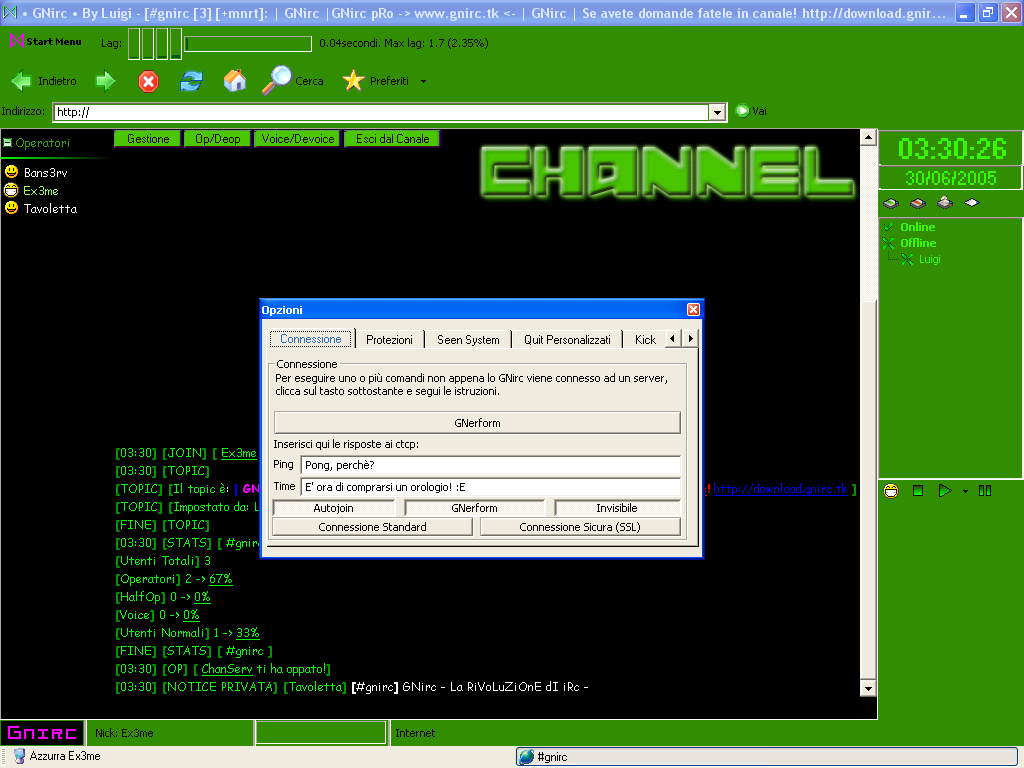Toggle the Invisibile option
This screenshot has width=1024, height=768.
click(x=616, y=508)
